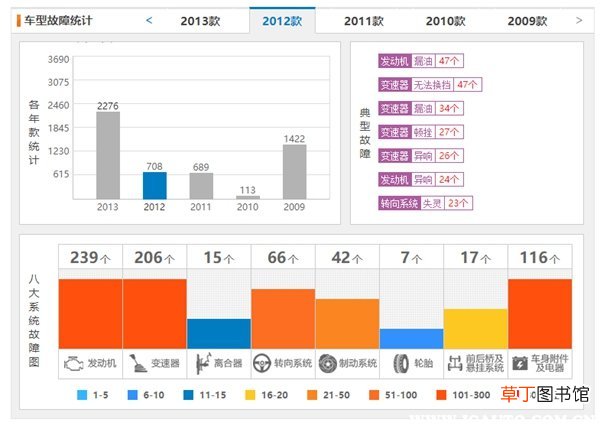Image resolution: width=600 pixels, height=429 pixels.
Task: Click the engine fault block under 239个
Action: (90, 314)
